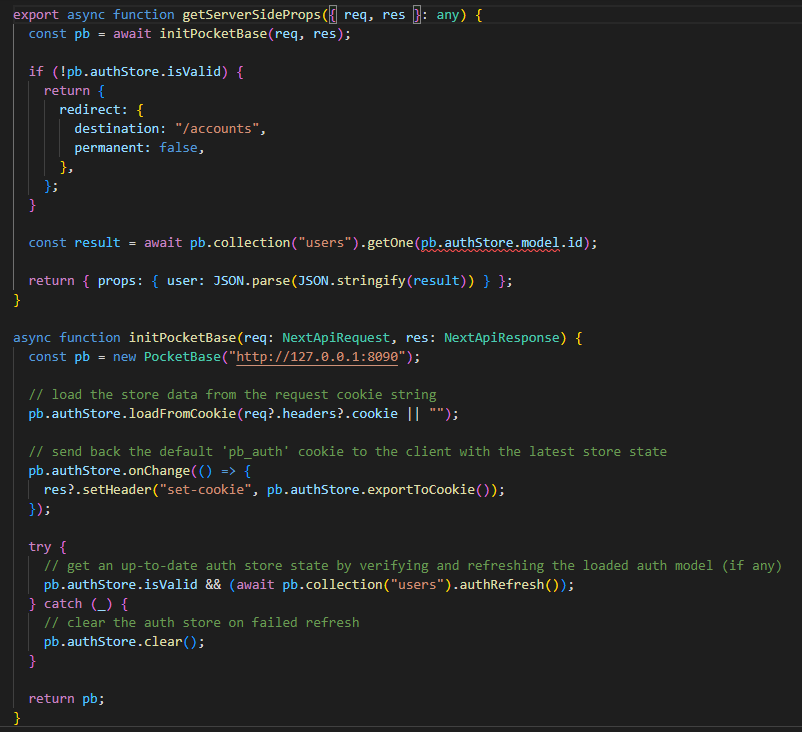Click the 'exportToCookie' method call

point(421,490)
